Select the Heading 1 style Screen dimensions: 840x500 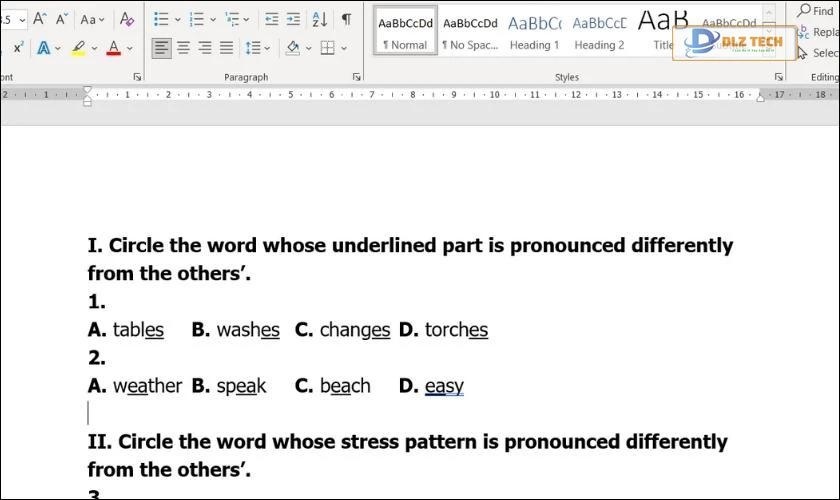[x=534, y=32]
